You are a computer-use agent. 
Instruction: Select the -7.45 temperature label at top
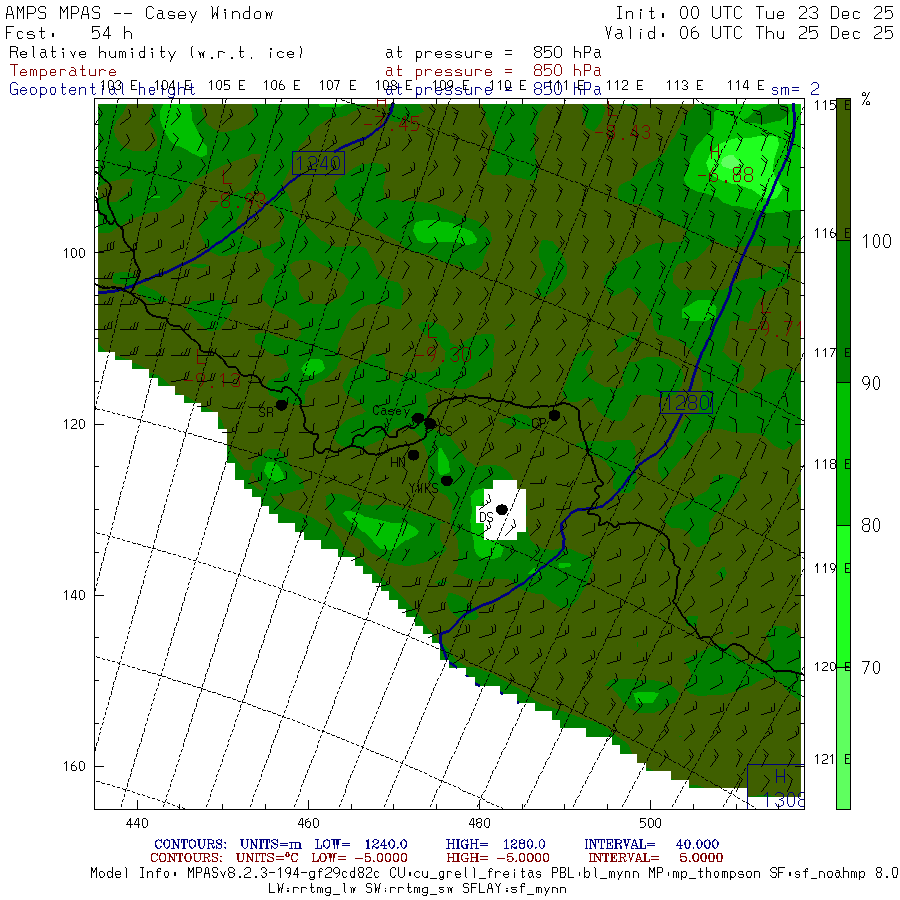point(392,124)
